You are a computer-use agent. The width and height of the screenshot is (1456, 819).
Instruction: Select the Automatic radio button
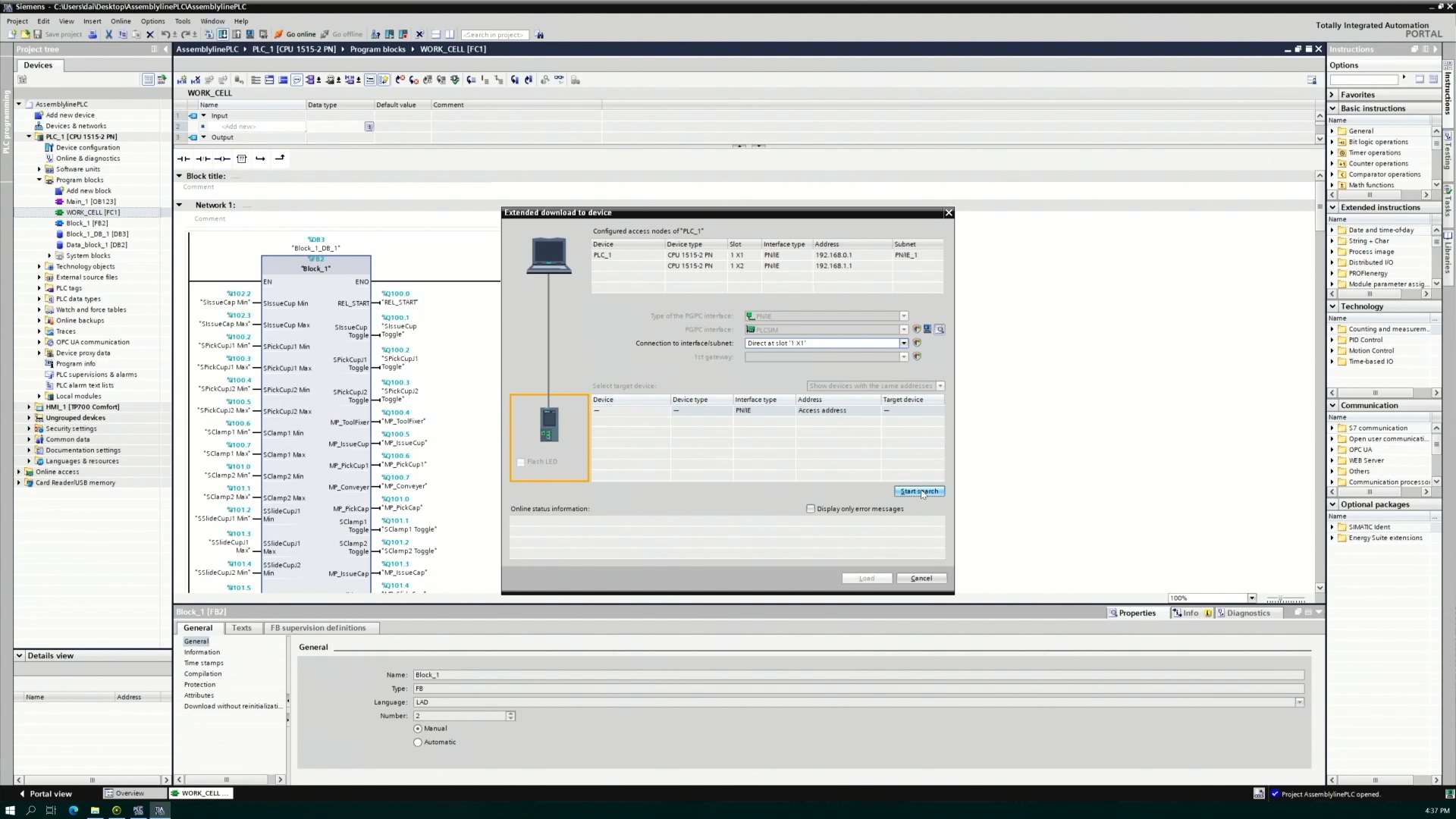[418, 742]
